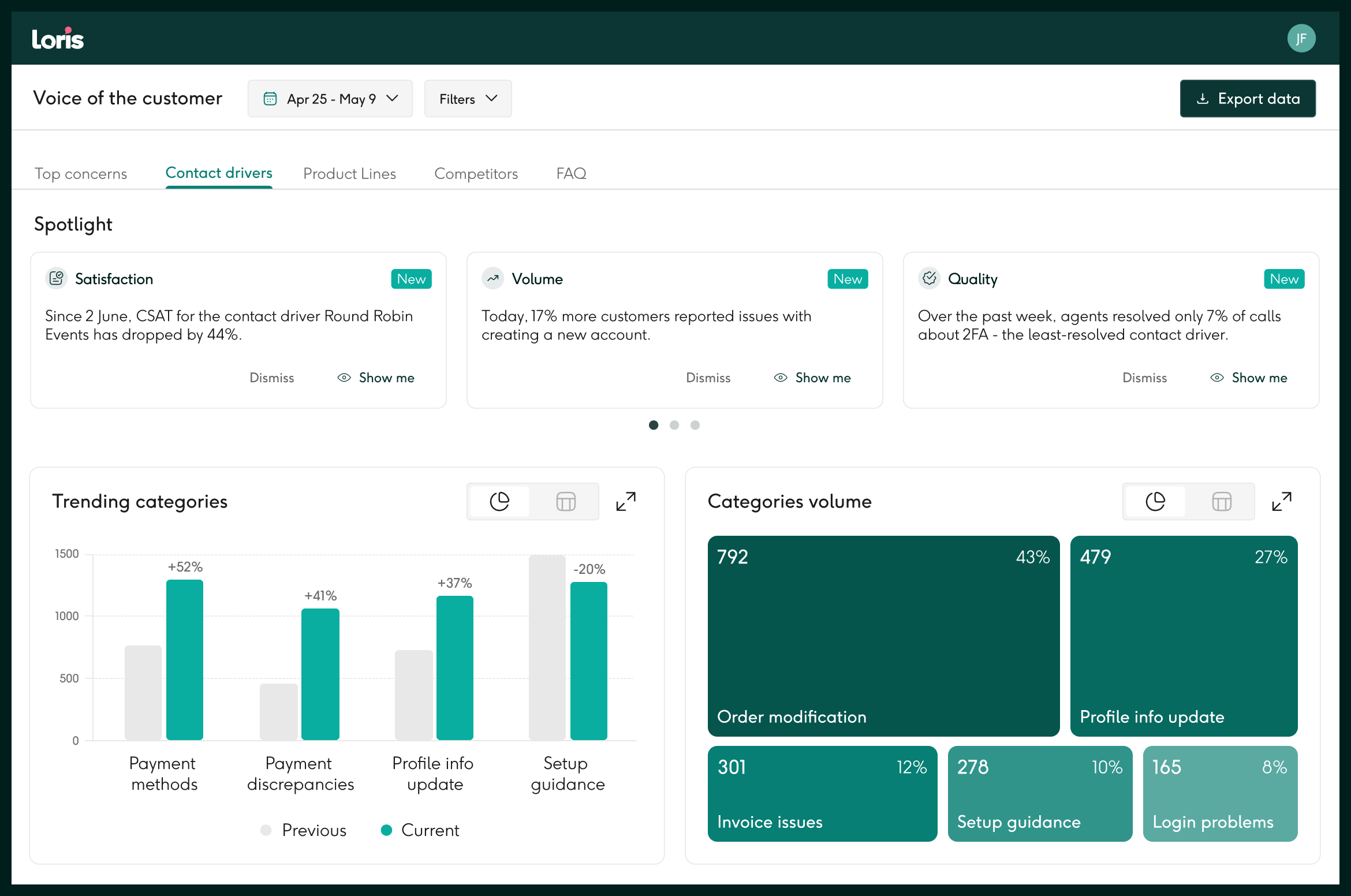1351x896 pixels.
Task: Dismiss the Satisfaction spotlight card
Action: [271, 378]
